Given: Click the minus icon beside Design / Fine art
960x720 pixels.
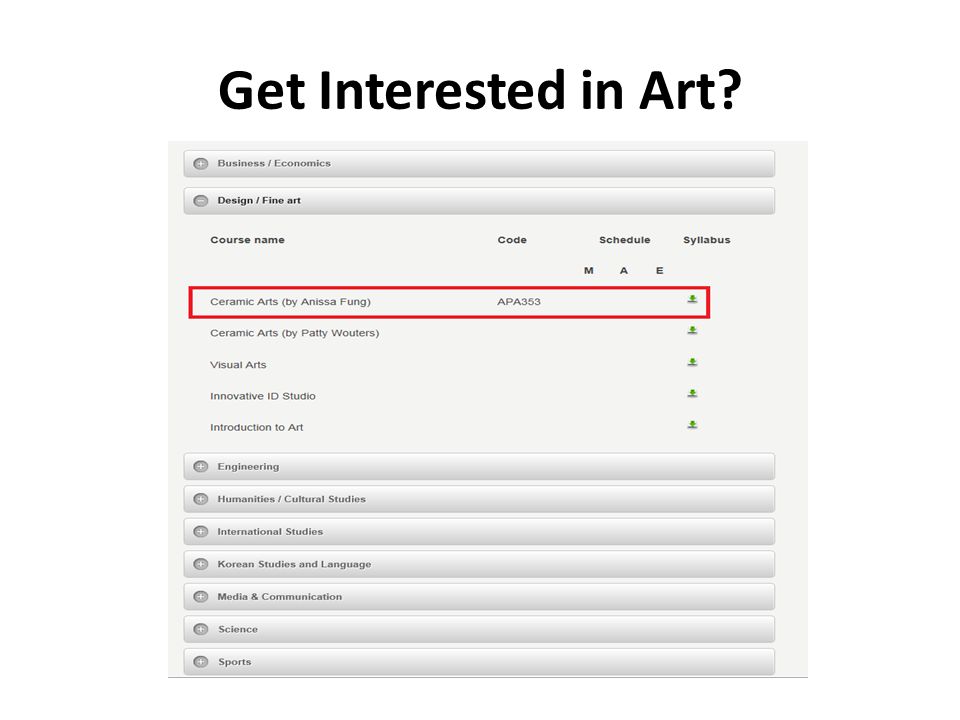Looking at the screenshot, I should click(x=201, y=201).
